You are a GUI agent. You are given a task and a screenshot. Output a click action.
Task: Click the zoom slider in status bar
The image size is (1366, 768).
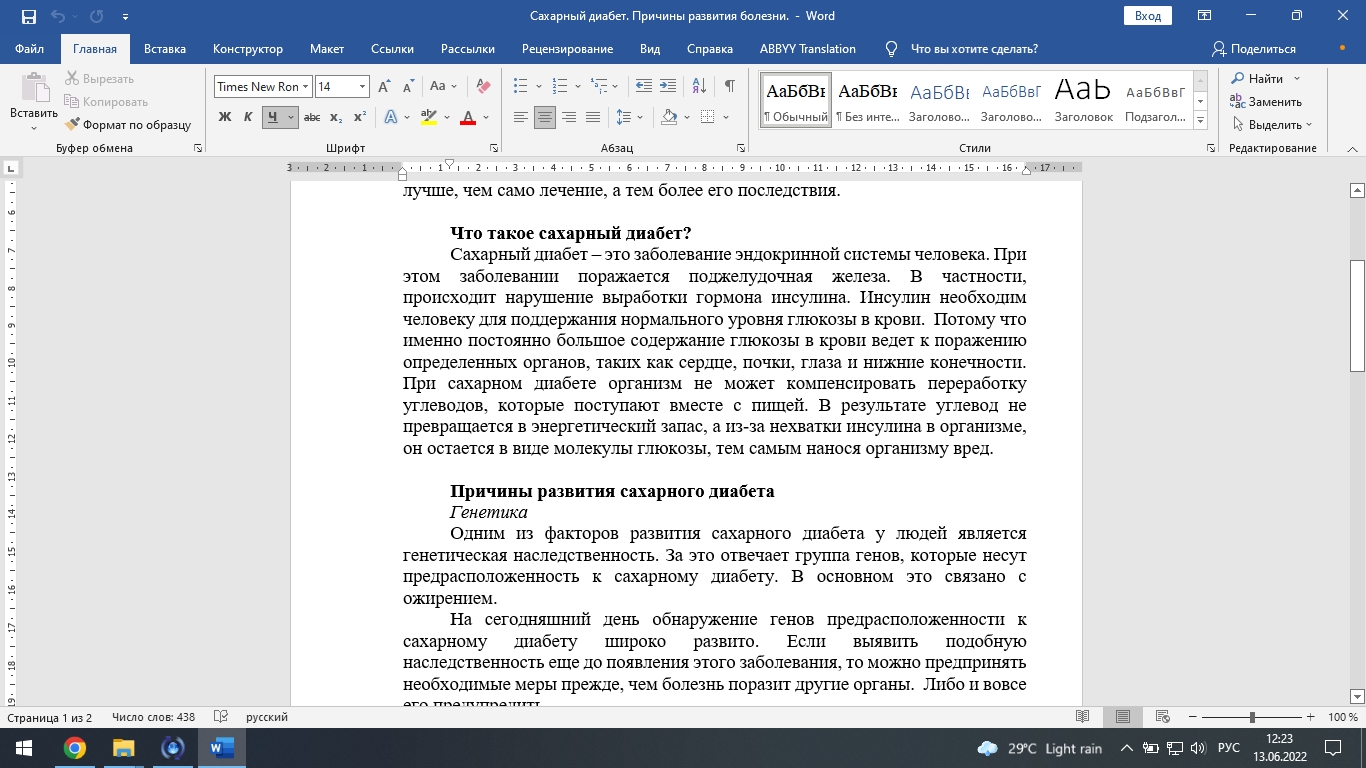1253,717
